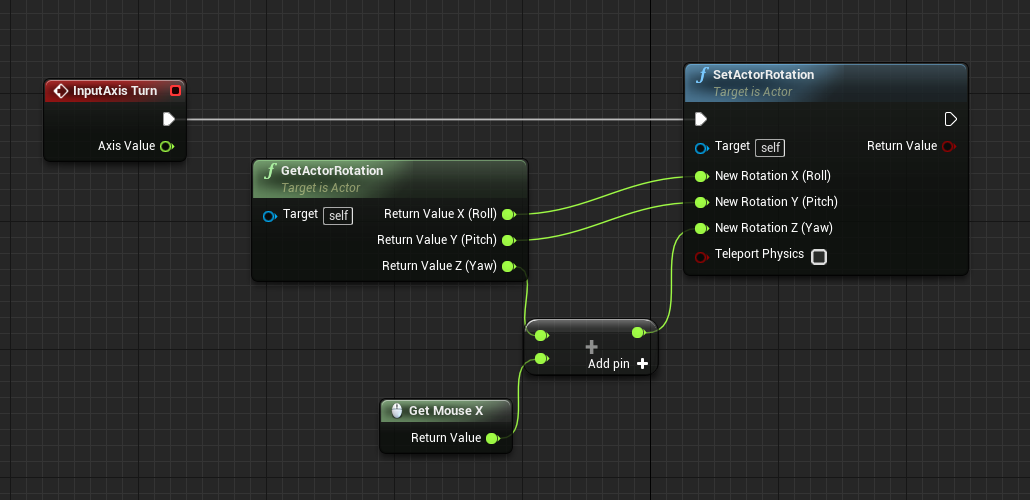Image resolution: width=1030 pixels, height=500 pixels.
Task: Click New Rotation Y (Pitch) input pin
Action: click(702, 202)
